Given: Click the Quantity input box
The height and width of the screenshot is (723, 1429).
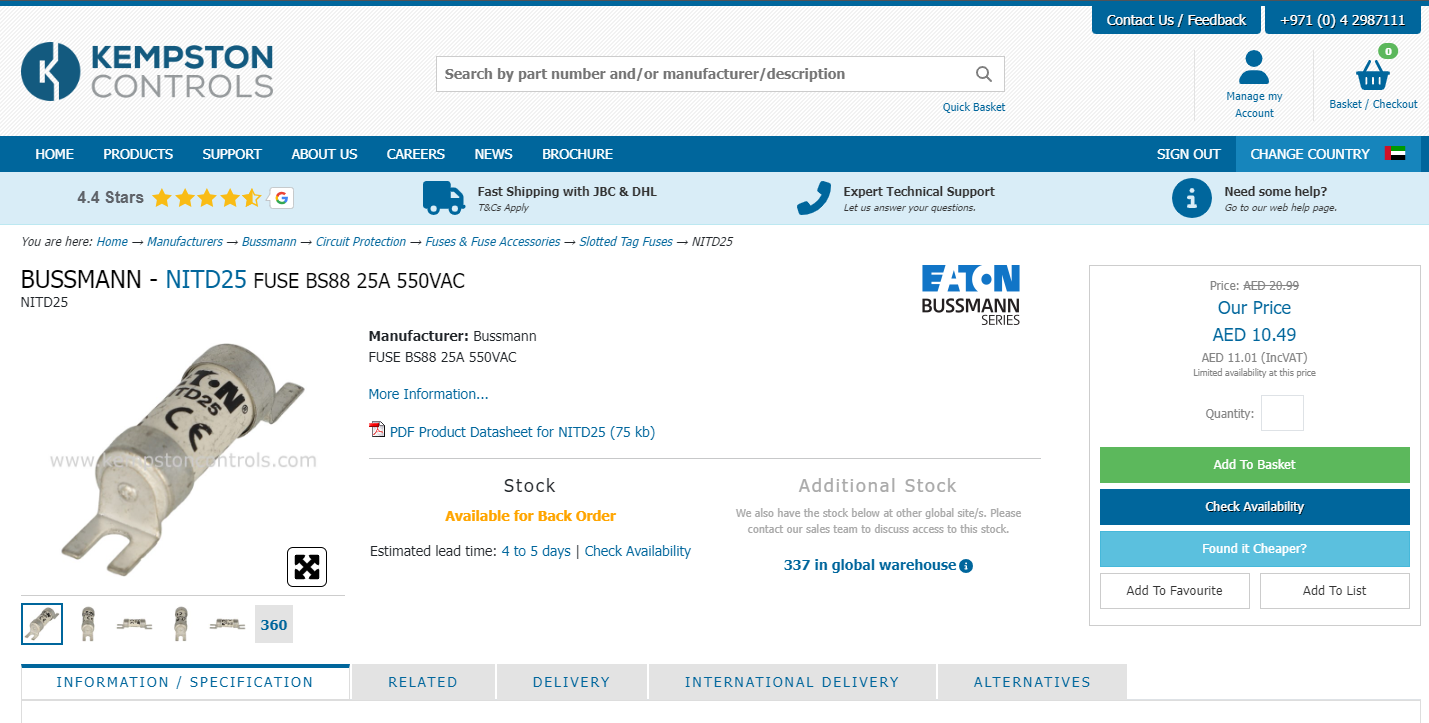Looking at the screenshot, I should (x=1282, y=413).
